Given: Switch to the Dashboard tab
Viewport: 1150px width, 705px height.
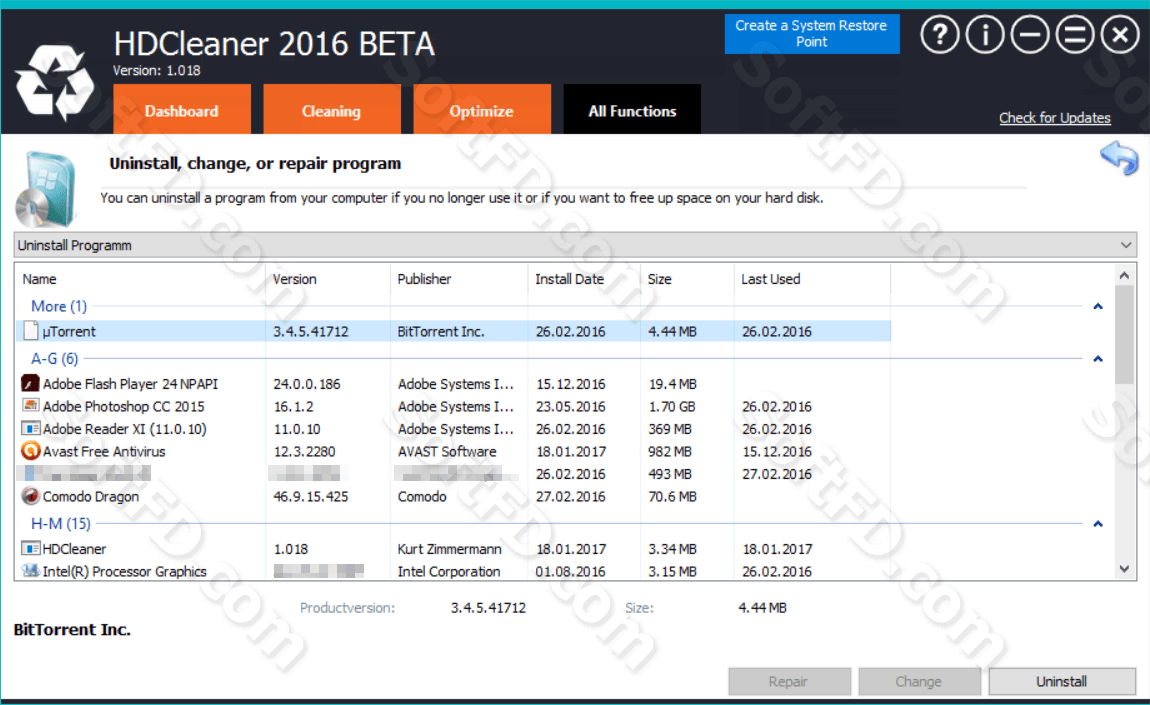Looking at the screenshot, I should click(x=182, y=109).
